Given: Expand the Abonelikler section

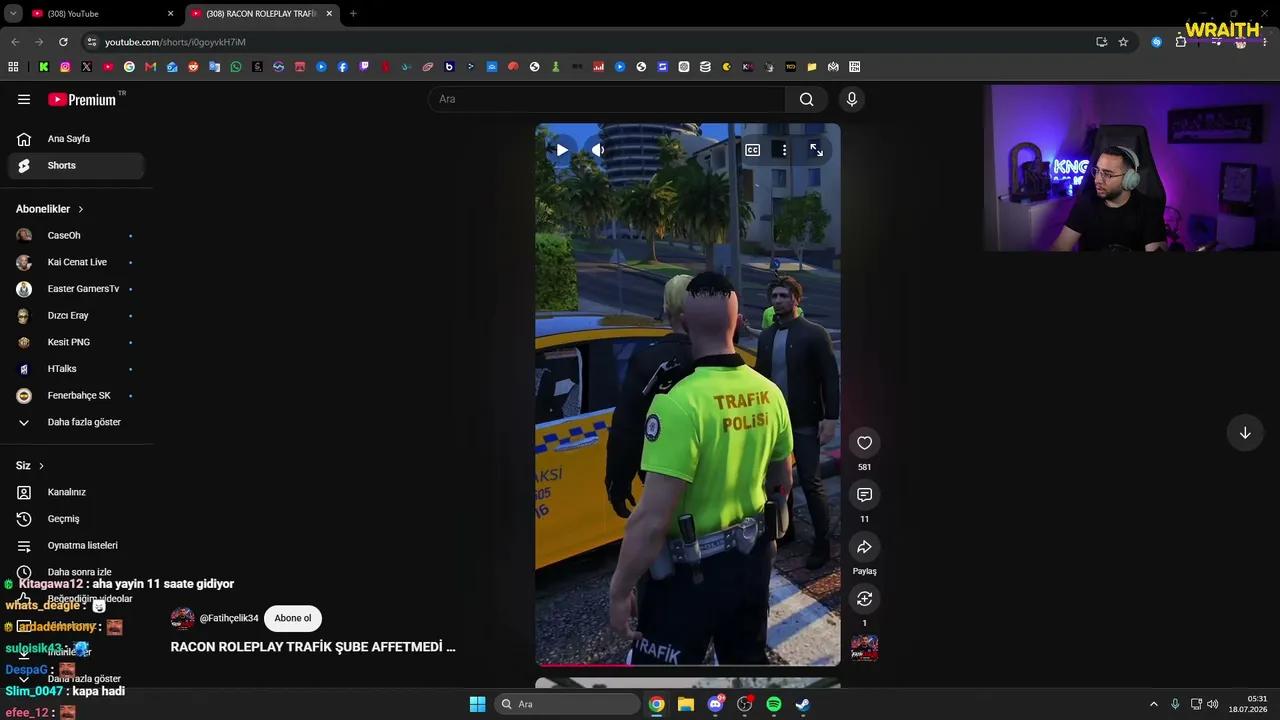Looking at the screenshot, I should 50,209.
